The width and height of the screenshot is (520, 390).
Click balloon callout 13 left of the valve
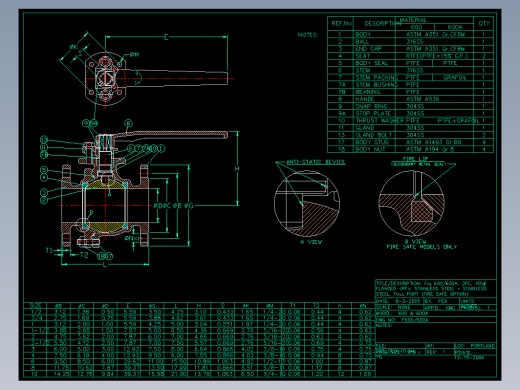click(44, 139)
